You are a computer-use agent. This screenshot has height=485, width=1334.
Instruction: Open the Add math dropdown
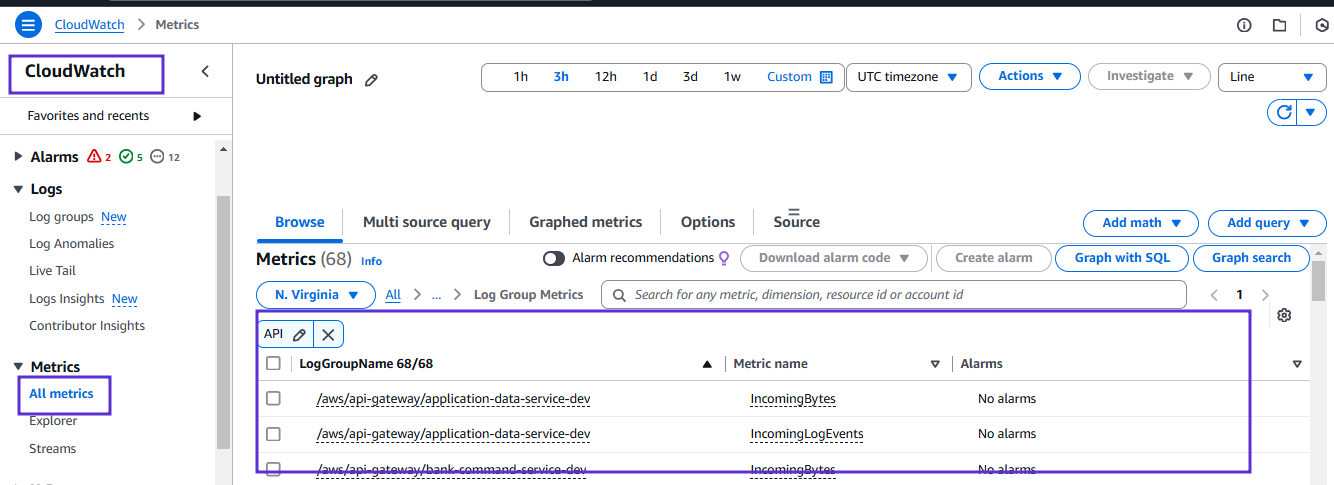pyautogui.click(x=1141, y=223)
